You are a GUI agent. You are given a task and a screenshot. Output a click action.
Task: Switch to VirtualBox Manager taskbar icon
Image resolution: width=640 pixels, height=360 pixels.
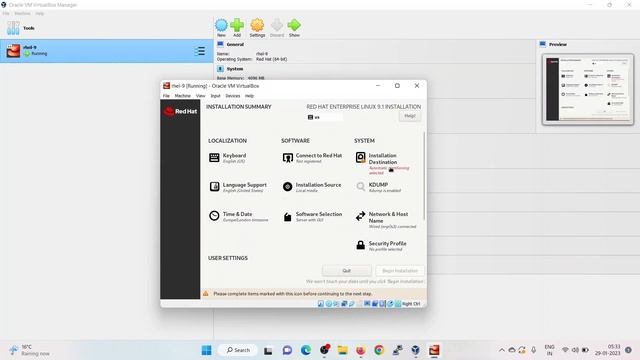tap(416, 350)
